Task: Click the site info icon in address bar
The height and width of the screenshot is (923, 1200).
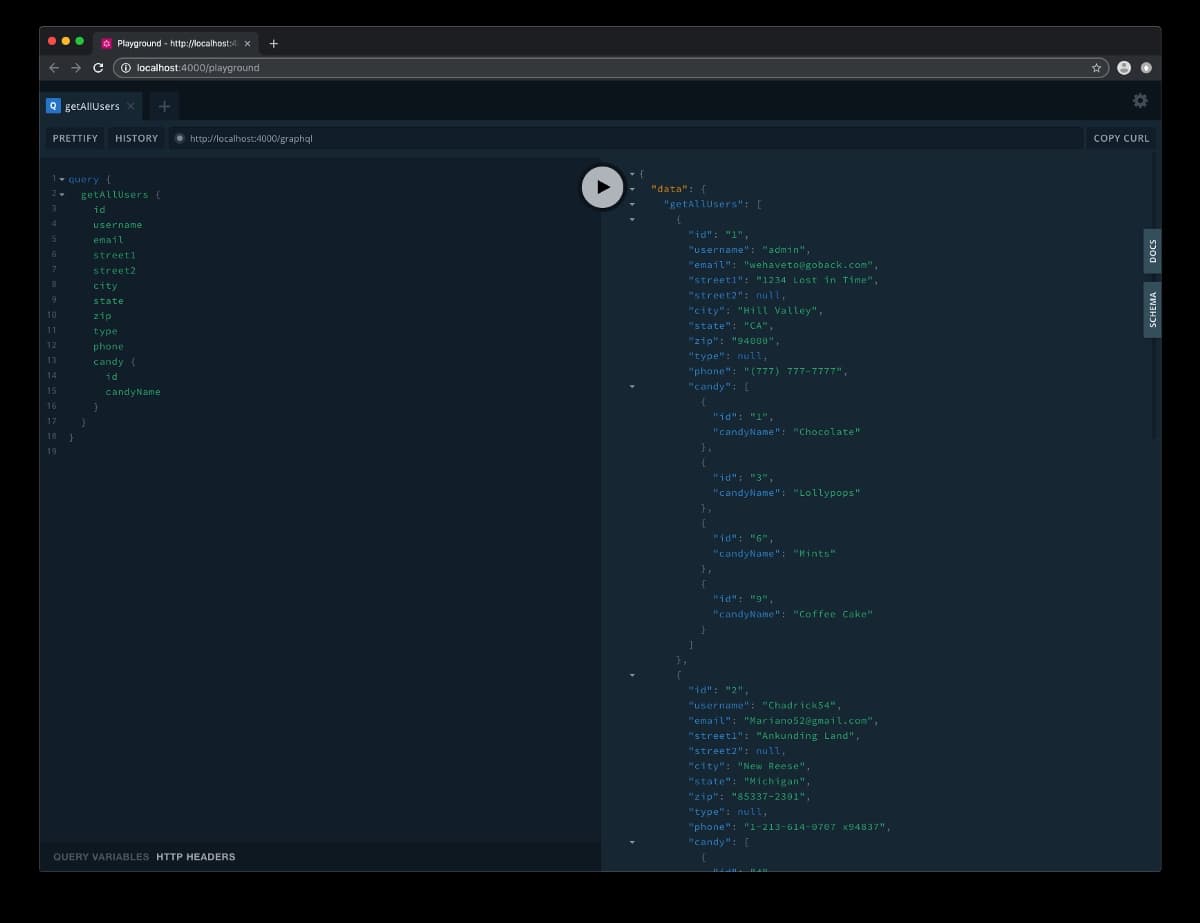Action: tap(126, 69)
